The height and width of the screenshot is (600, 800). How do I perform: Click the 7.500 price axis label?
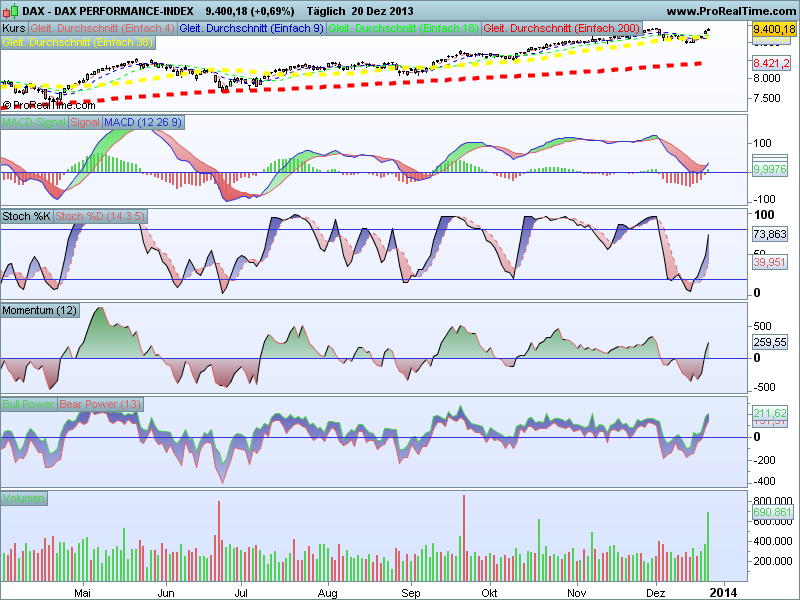click(767, 98)
